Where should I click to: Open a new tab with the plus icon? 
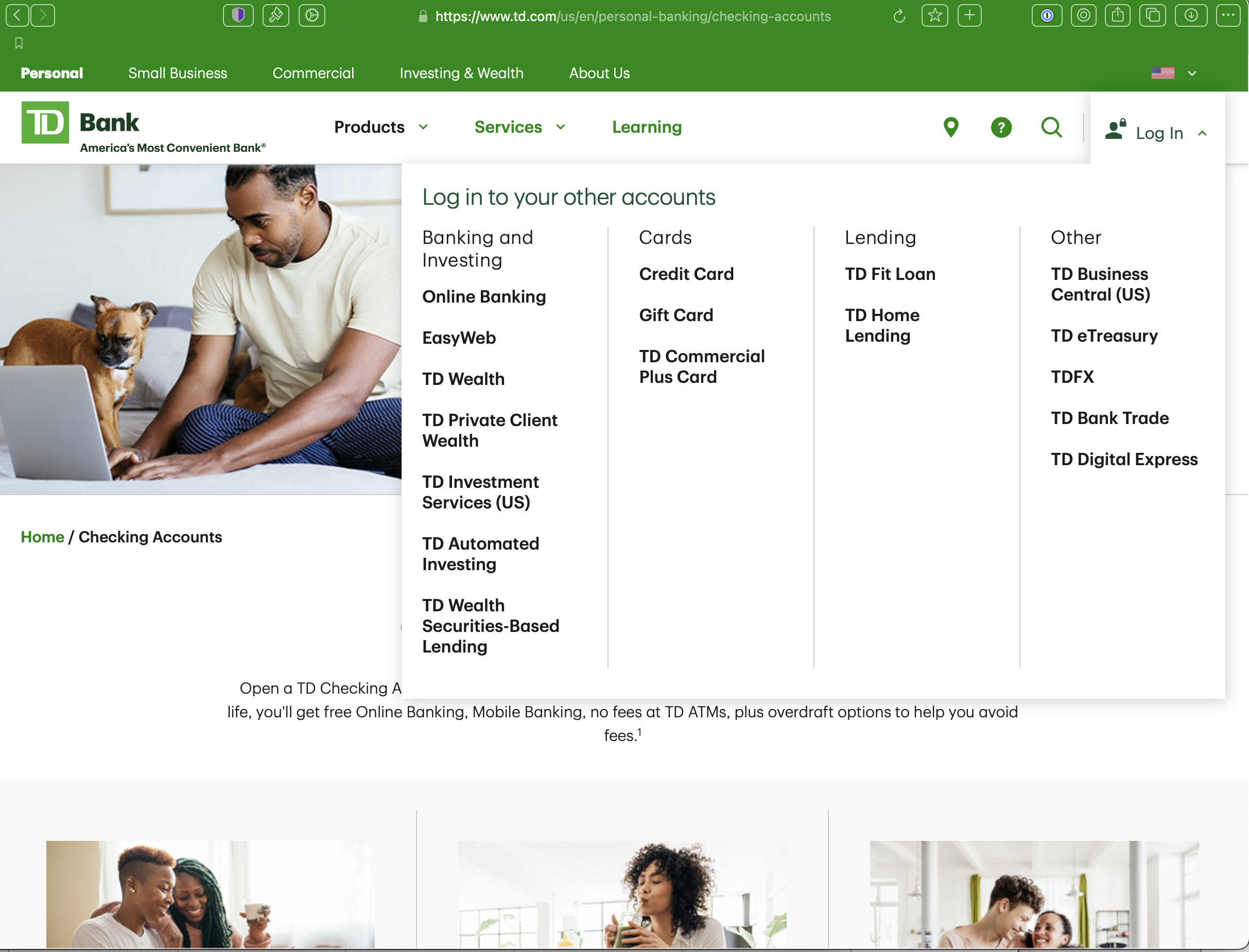(x=969, y=15)
